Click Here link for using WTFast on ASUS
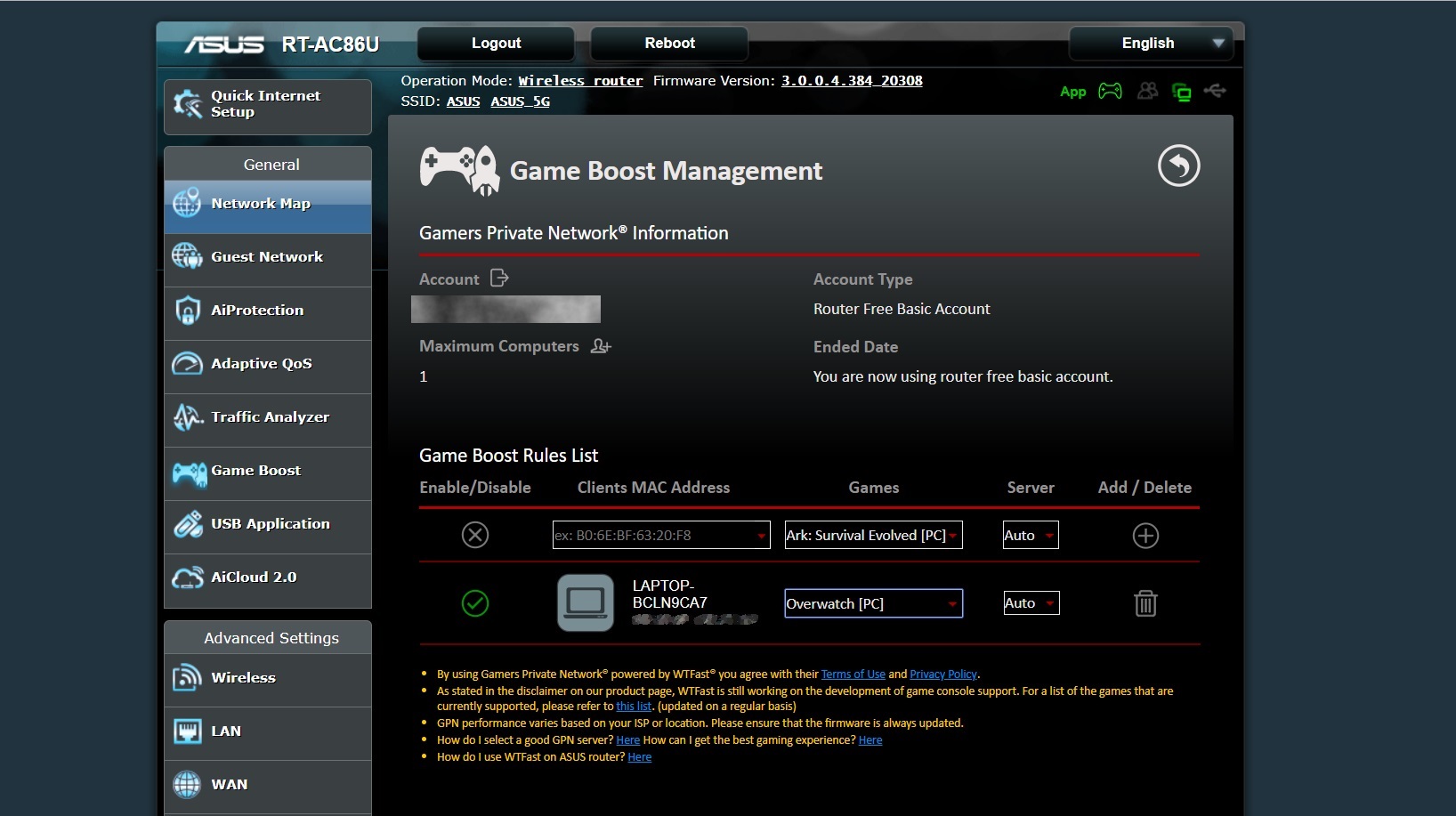Screen dimensions: 1456x816 [x=640, y=757]
